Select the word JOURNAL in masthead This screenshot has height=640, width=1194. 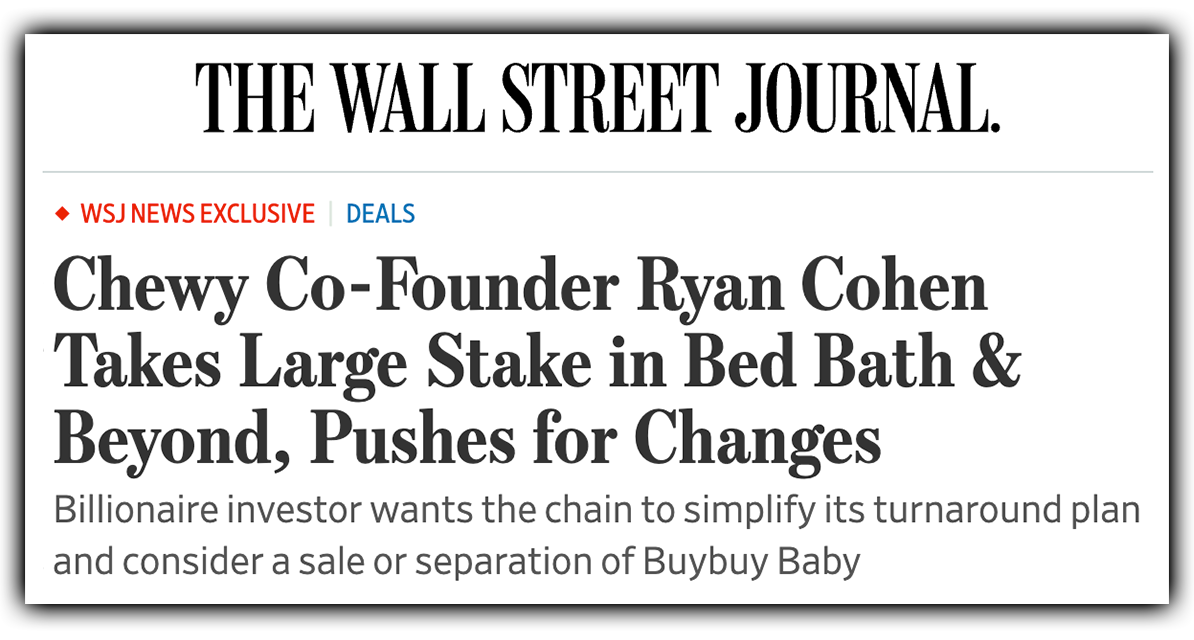pos(866,98)
